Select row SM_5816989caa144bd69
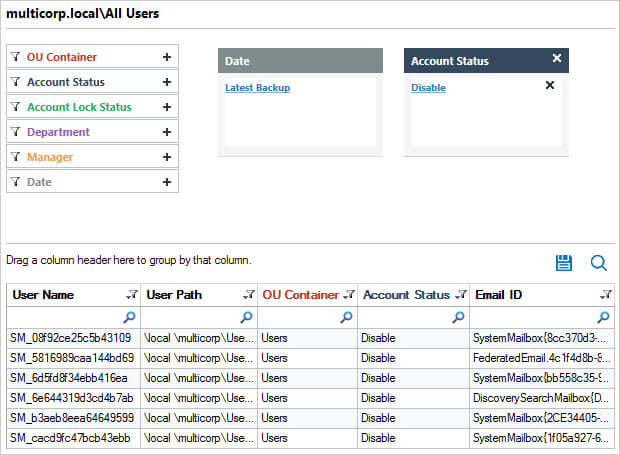This screenshot has width=620, height=455. click(71, 357)
